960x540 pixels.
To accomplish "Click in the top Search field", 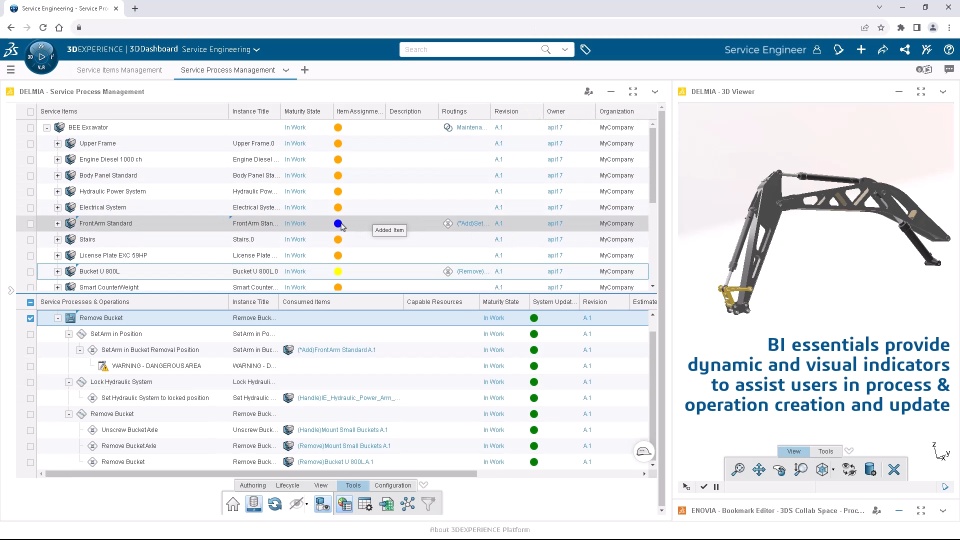I will 470,50.
